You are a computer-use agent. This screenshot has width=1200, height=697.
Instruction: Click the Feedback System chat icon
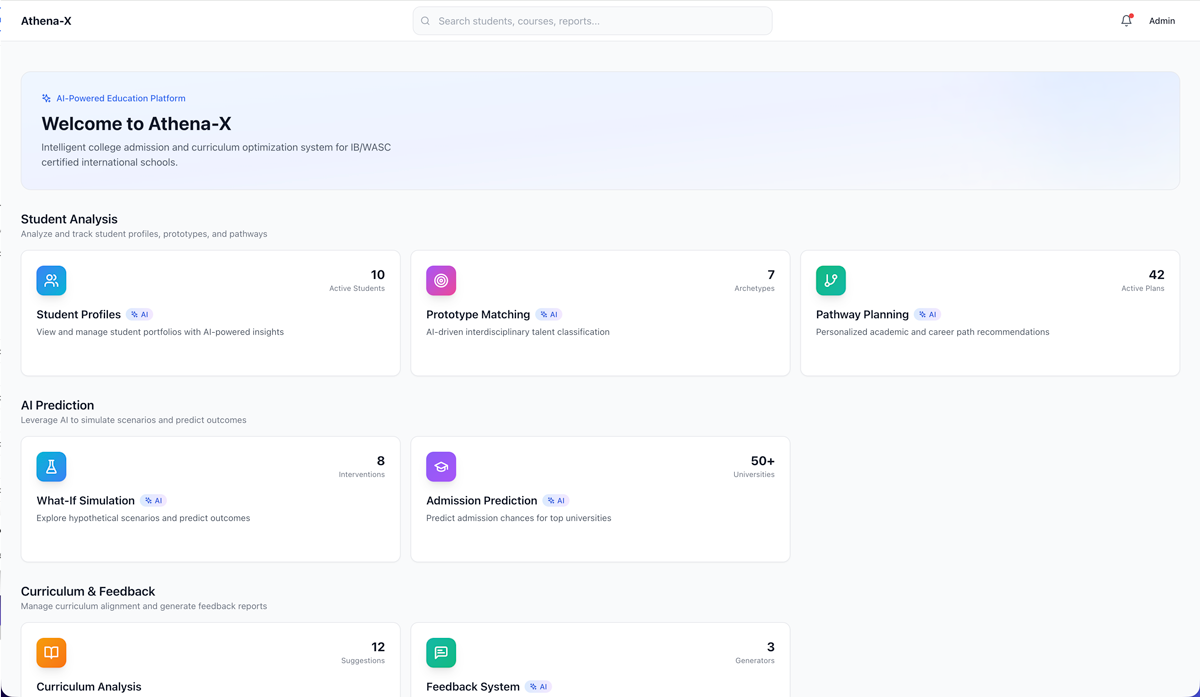[x=441, y=653]
